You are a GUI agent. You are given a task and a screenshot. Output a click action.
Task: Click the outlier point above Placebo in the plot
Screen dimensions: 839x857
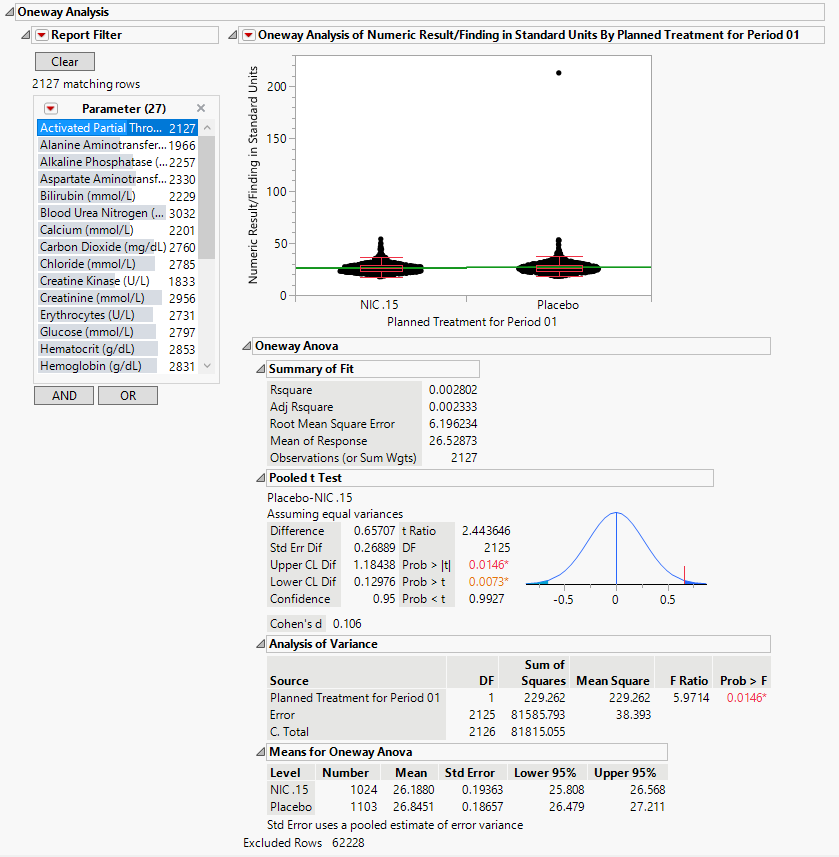coord(558,73)
